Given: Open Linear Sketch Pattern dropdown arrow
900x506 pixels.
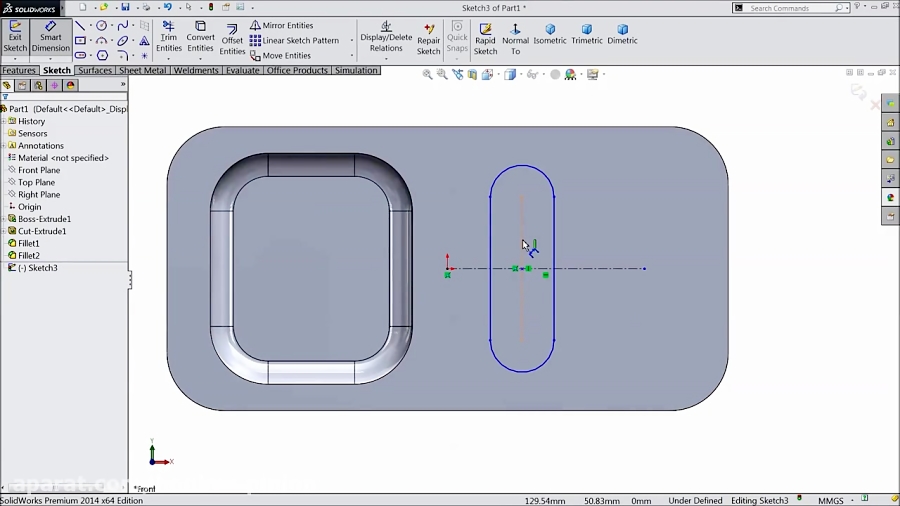Looking at the screenshot, I should 351,41.
